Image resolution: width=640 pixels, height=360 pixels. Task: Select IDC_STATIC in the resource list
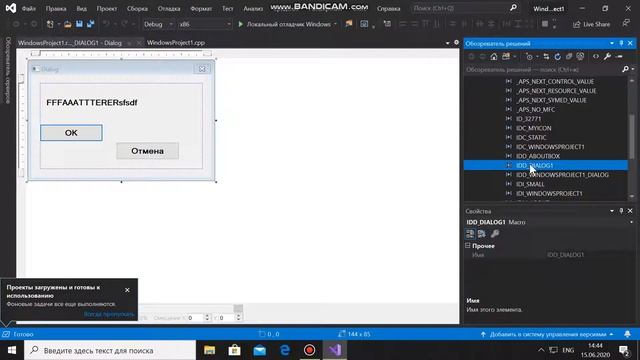click(531, 138)
